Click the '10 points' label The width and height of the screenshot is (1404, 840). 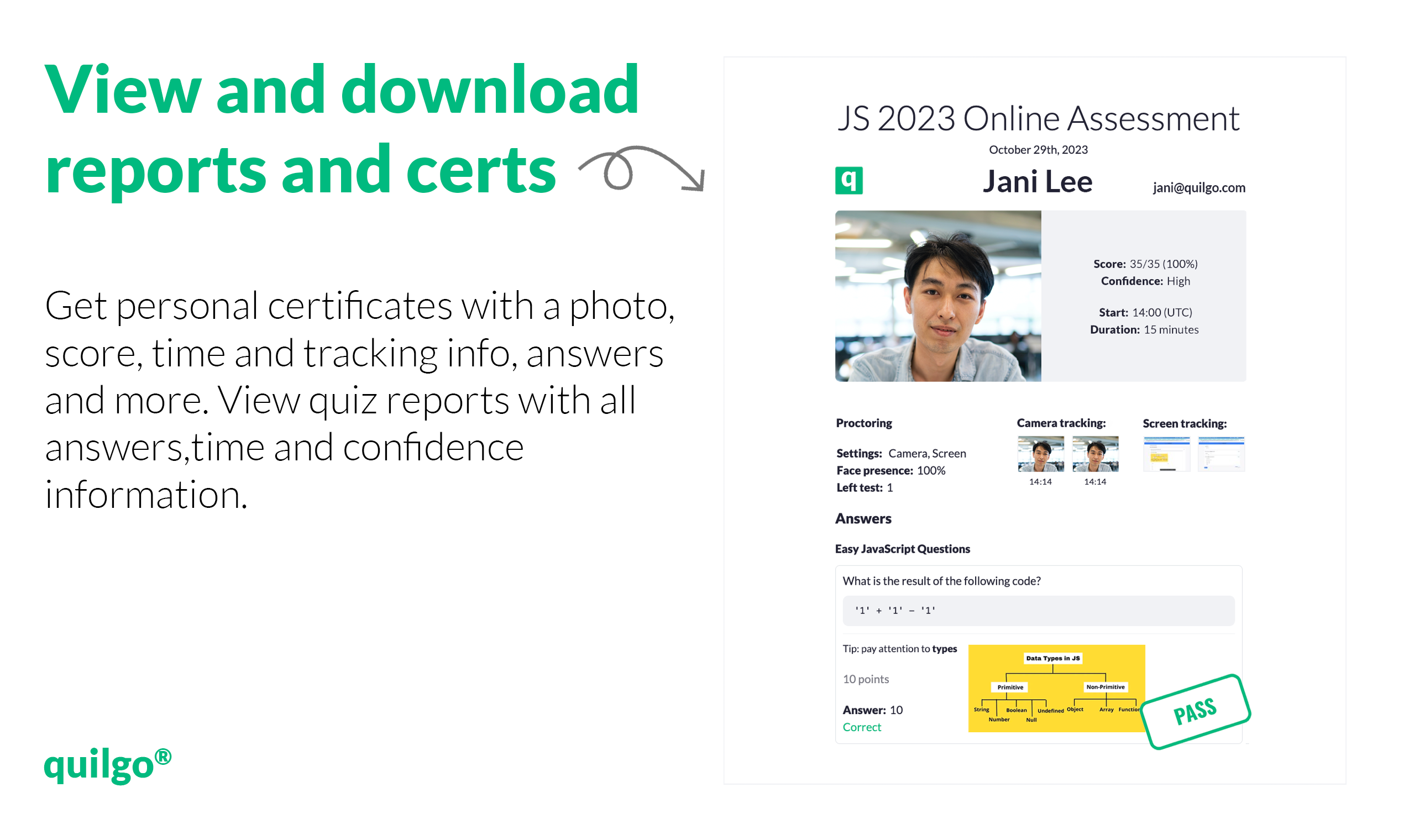coord(866,679)
